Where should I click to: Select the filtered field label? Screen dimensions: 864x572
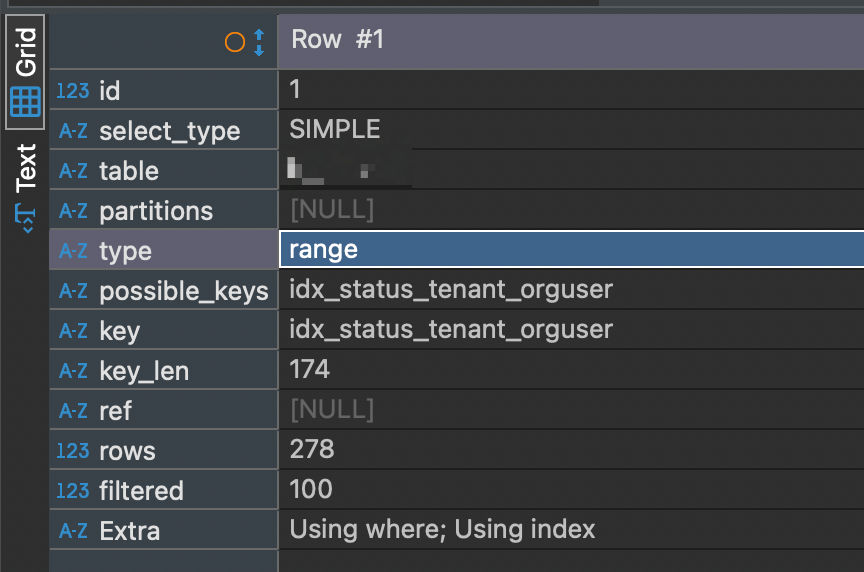(141, 490)
